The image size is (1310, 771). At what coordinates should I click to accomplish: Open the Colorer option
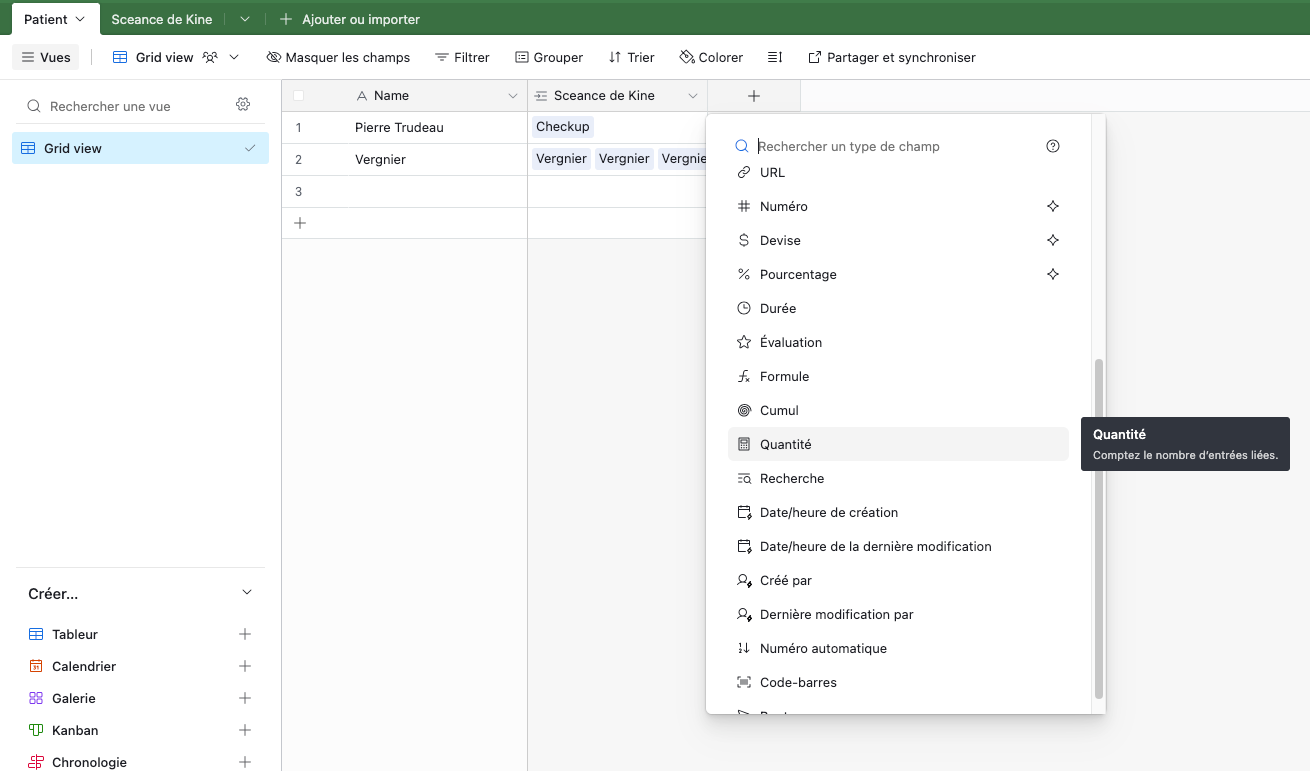tap(711, 57)
